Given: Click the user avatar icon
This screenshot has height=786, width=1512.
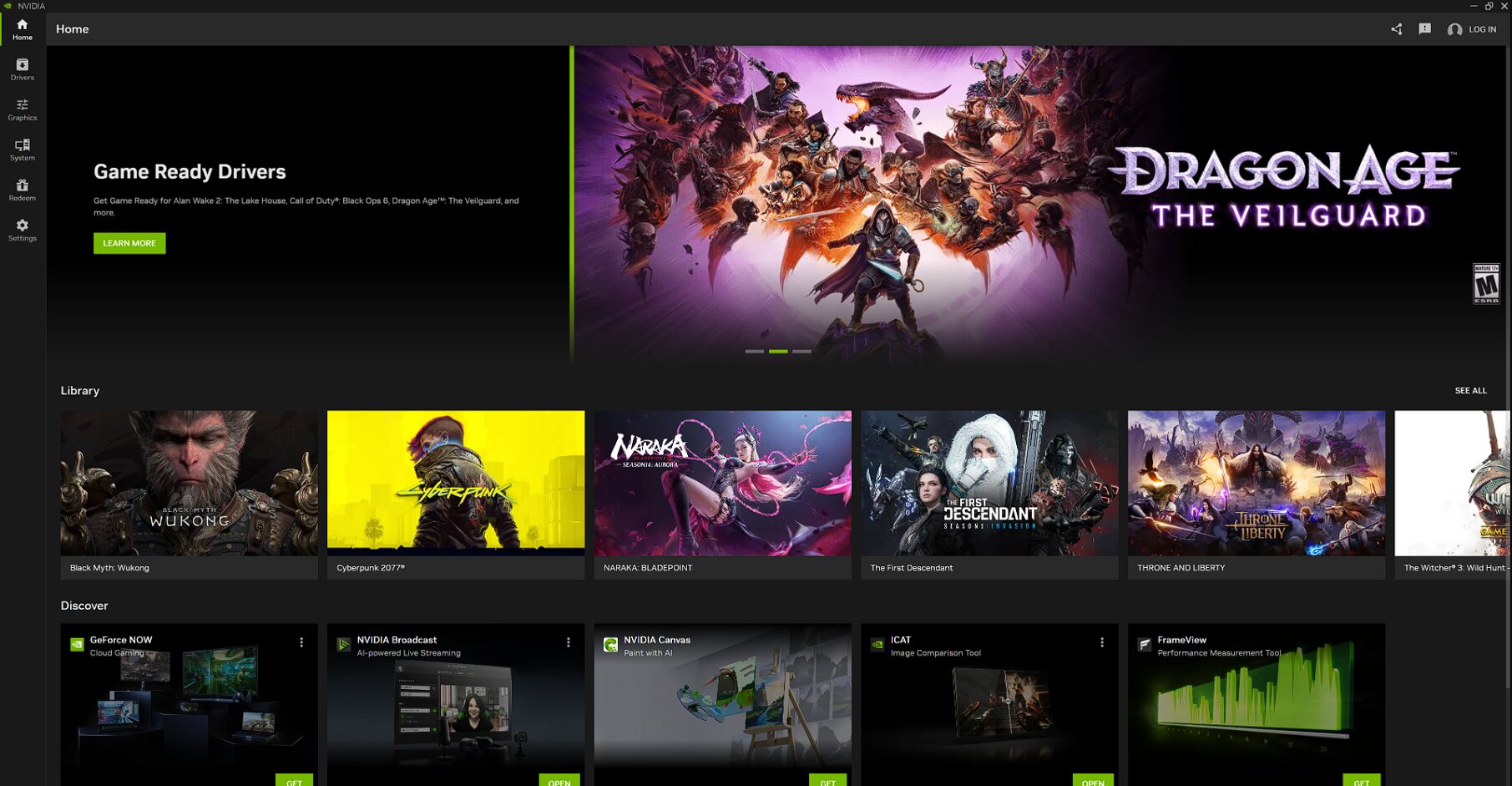Looking at the screenshot, I should tap(1454, 29).
